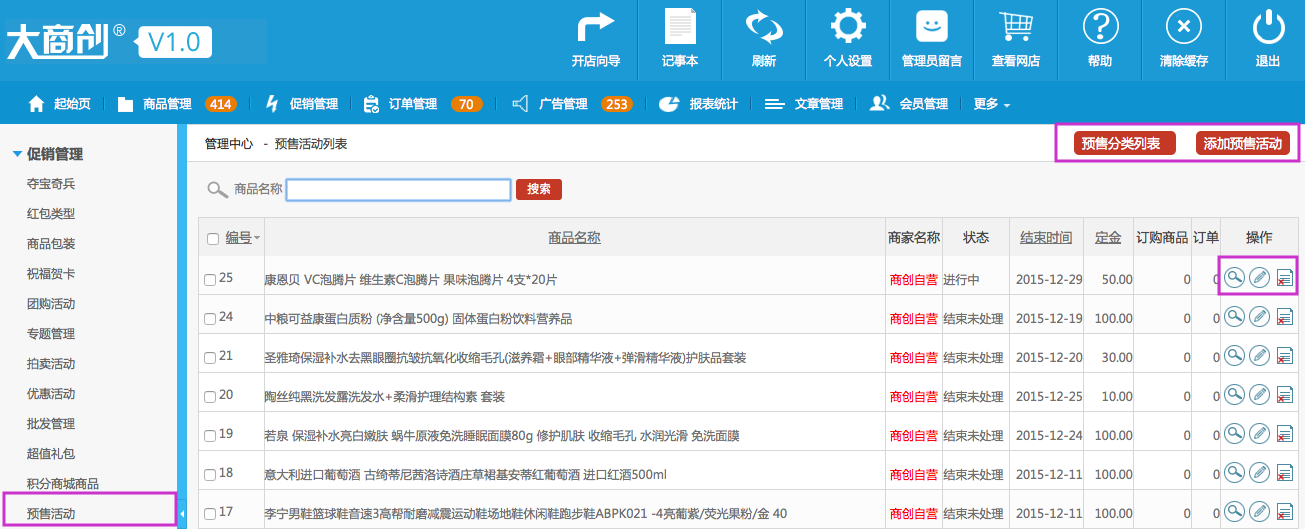Check the box for item 21
This screenshot has width=1305, height=529.
(x=210, y=357)
